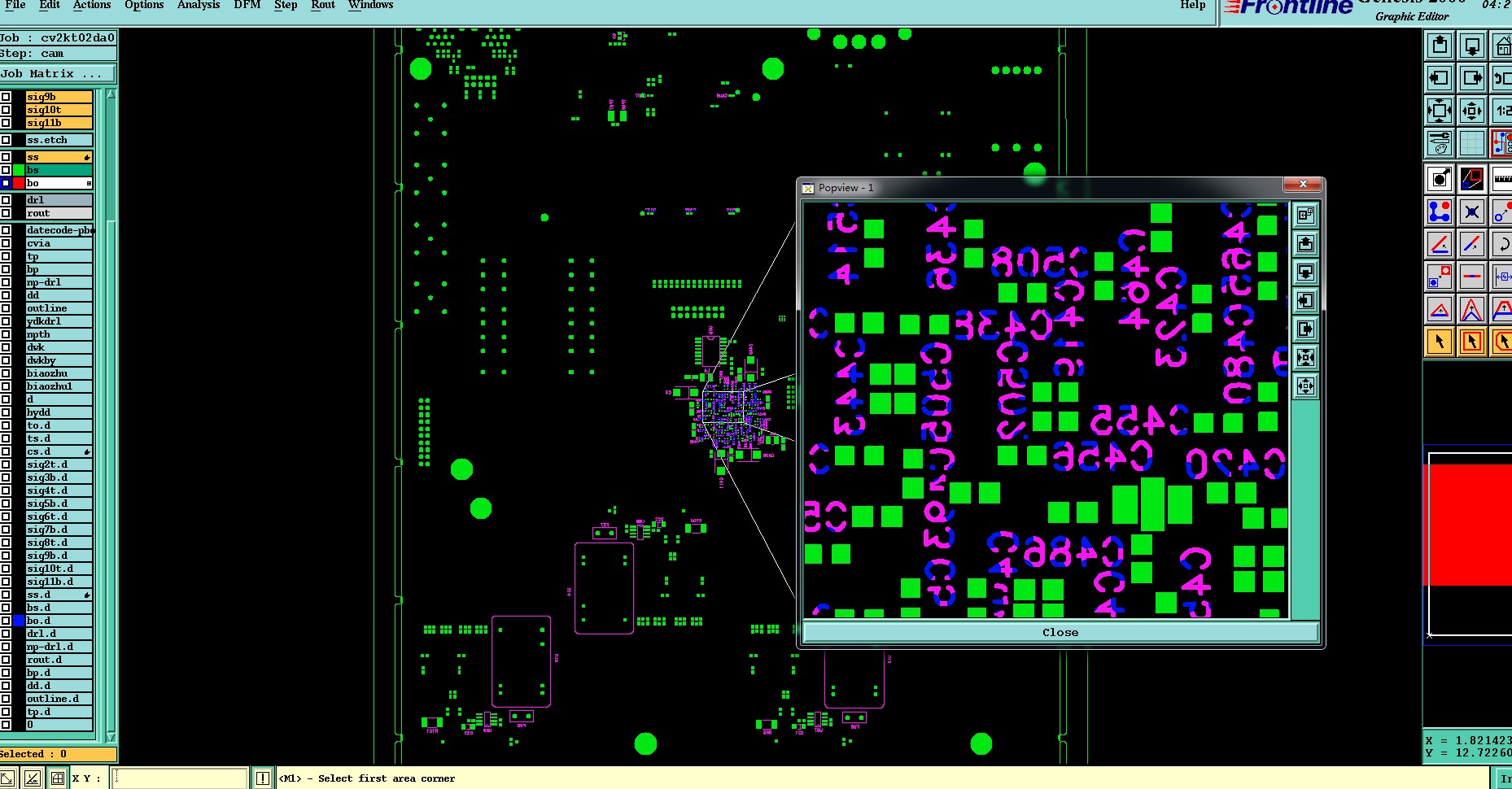Click the Job Matrix button

coord(58,73)
